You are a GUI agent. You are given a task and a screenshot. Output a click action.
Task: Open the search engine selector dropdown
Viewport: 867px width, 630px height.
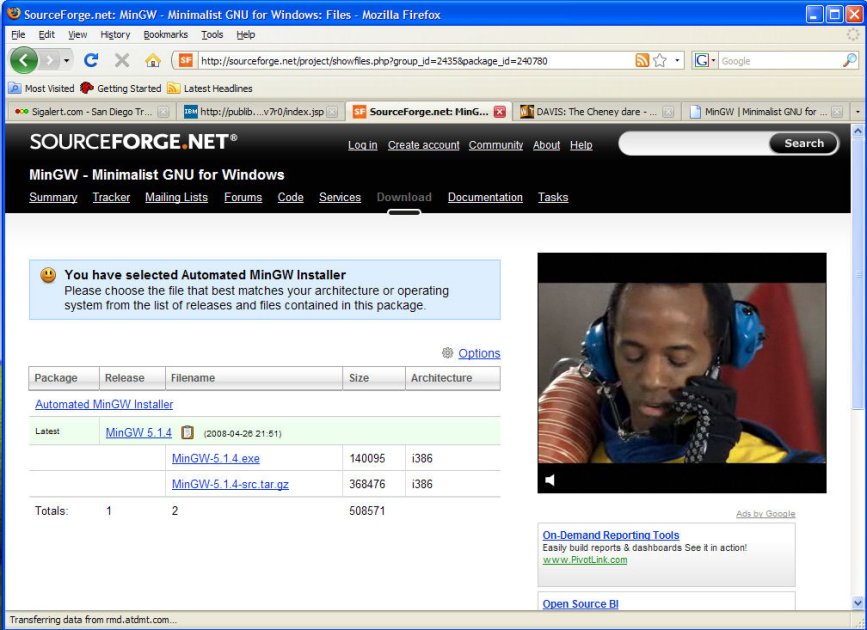click(706, 61)
